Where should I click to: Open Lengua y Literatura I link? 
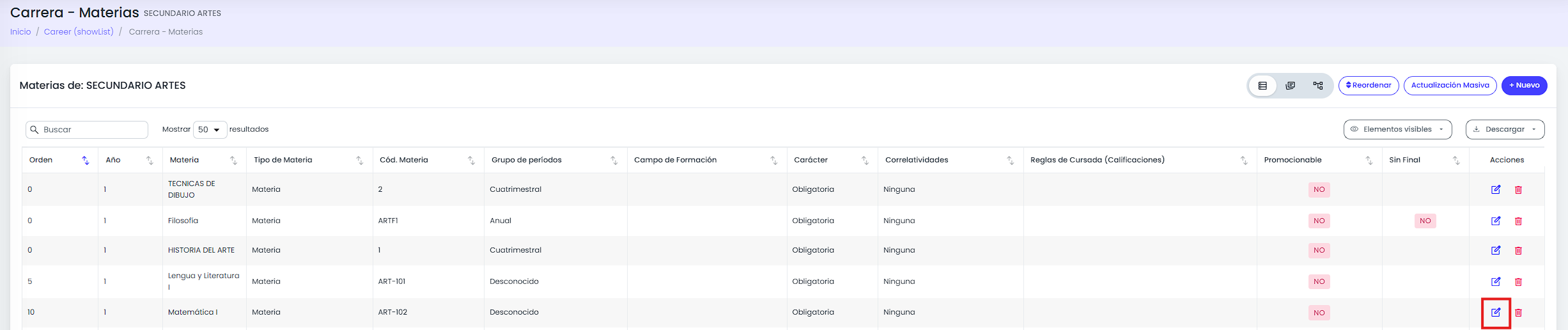point(203,281)
